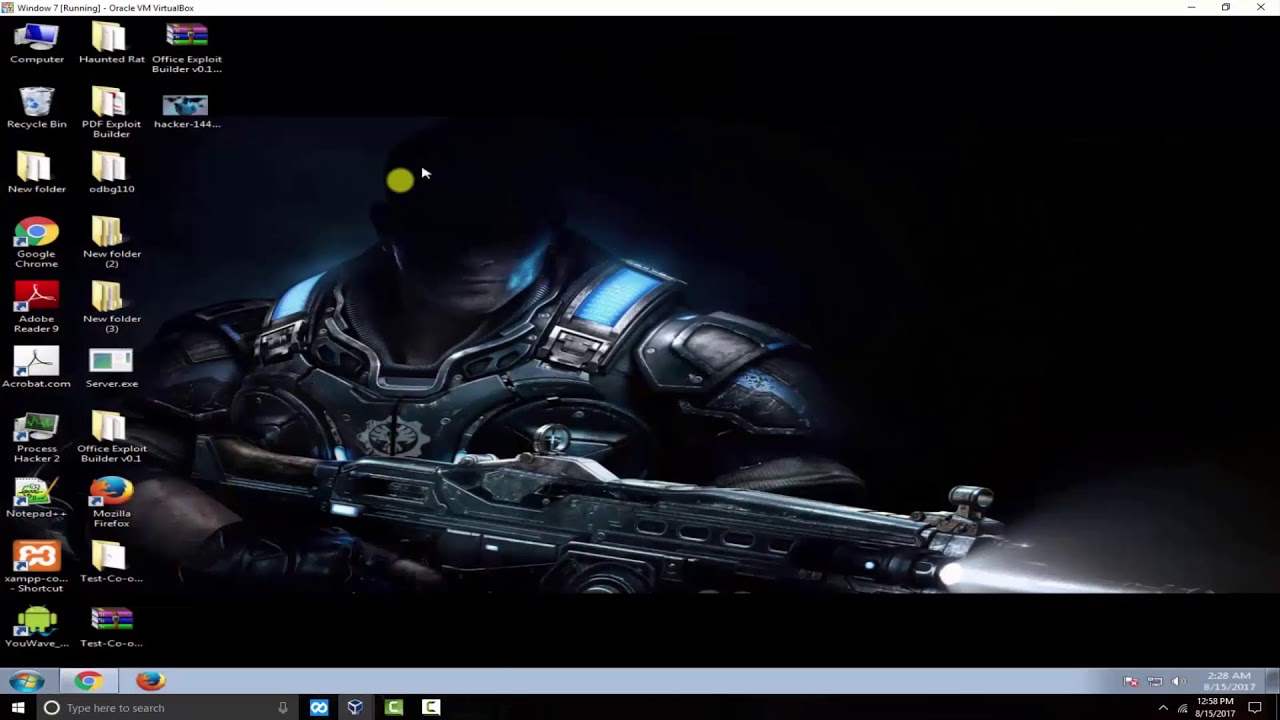This screenshot has width=1280, height=720.
Task: Activate the search box microphone icon
Action: (283, 707)
